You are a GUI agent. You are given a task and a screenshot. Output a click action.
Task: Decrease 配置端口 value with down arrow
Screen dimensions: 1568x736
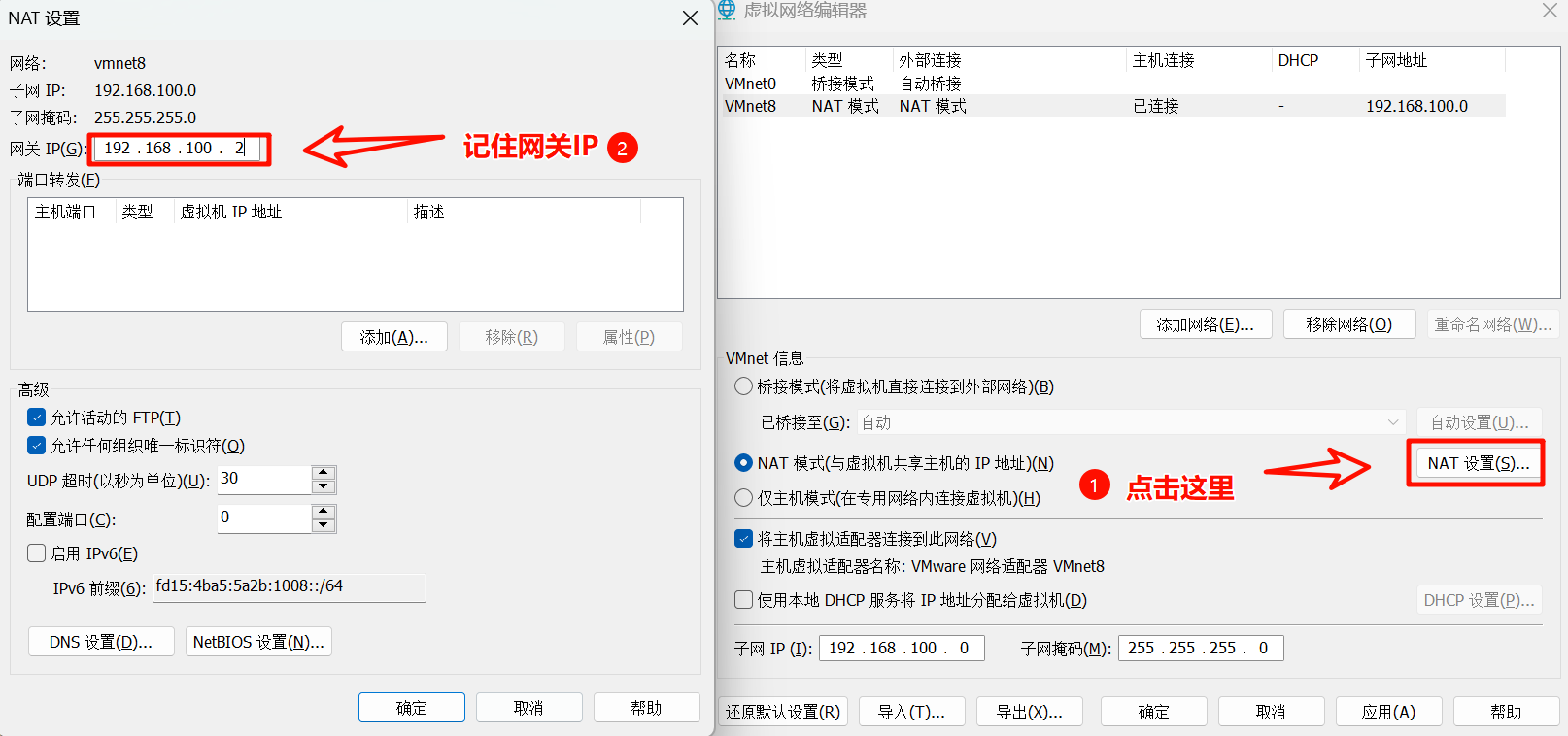point(324,525)
